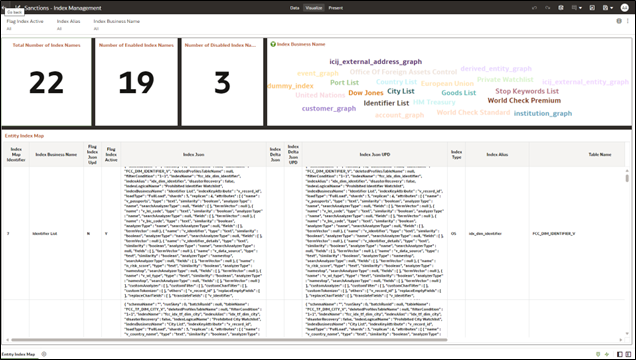This screenshot has width=636, height=360.
Task: Click the FCC_DIM_IDENTIFIER_V table name cell
Action: (x=554, y=234)
